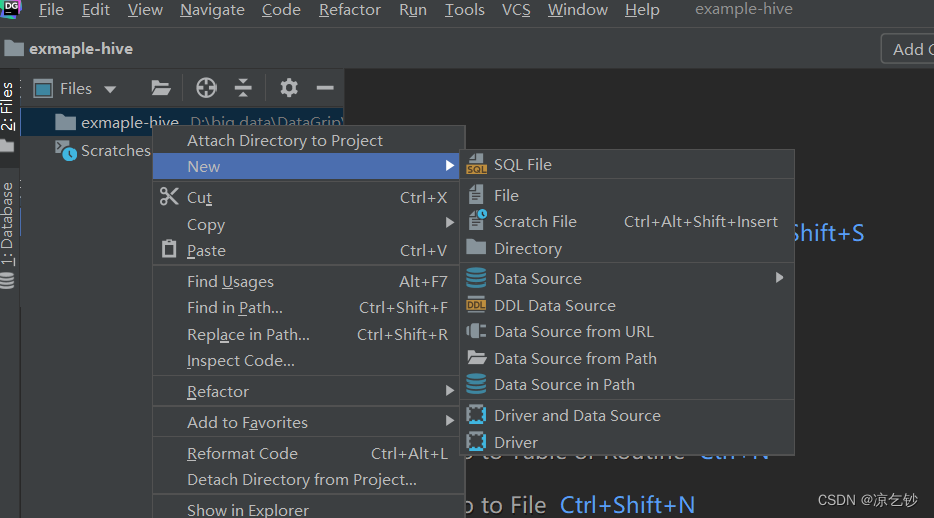Open the View menu
Viewport: 934px width, 518px height.
tap(145, 10)
